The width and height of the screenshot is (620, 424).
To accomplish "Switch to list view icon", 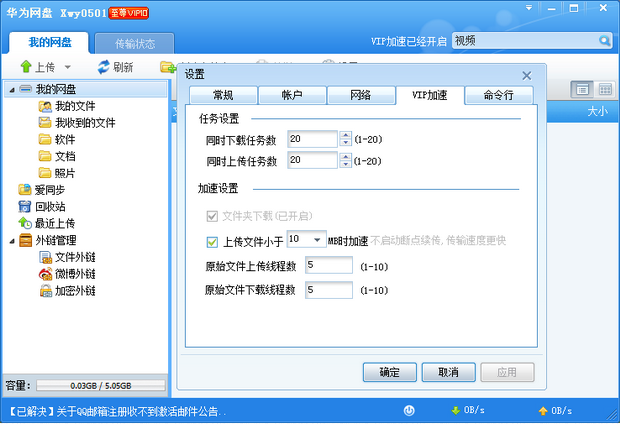I will (582, 89).
